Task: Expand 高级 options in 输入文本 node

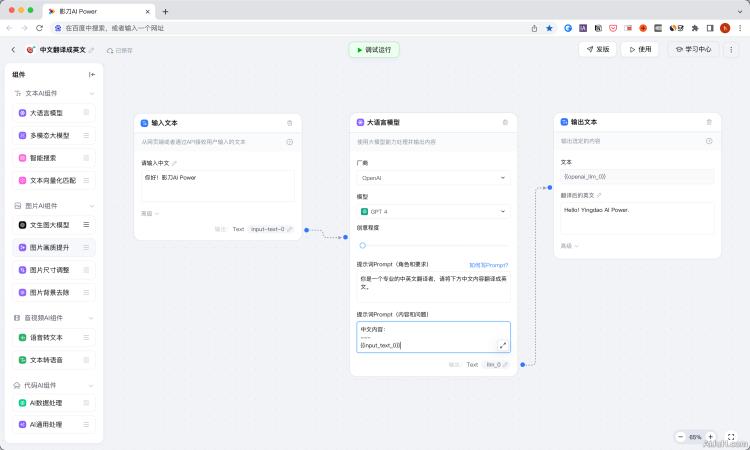Action: pyautogui.click(x=150, y=213)
